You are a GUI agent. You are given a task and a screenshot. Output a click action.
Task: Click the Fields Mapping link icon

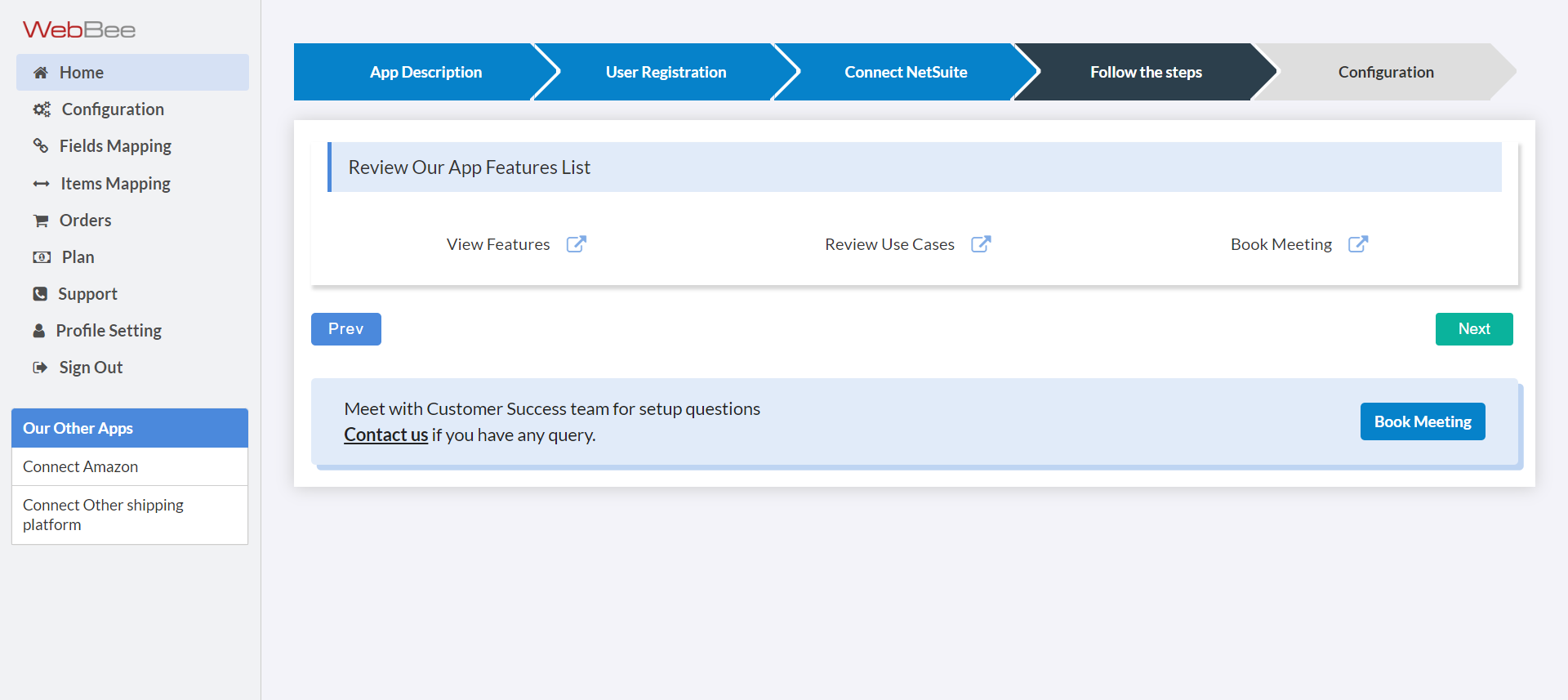(41, 146)
